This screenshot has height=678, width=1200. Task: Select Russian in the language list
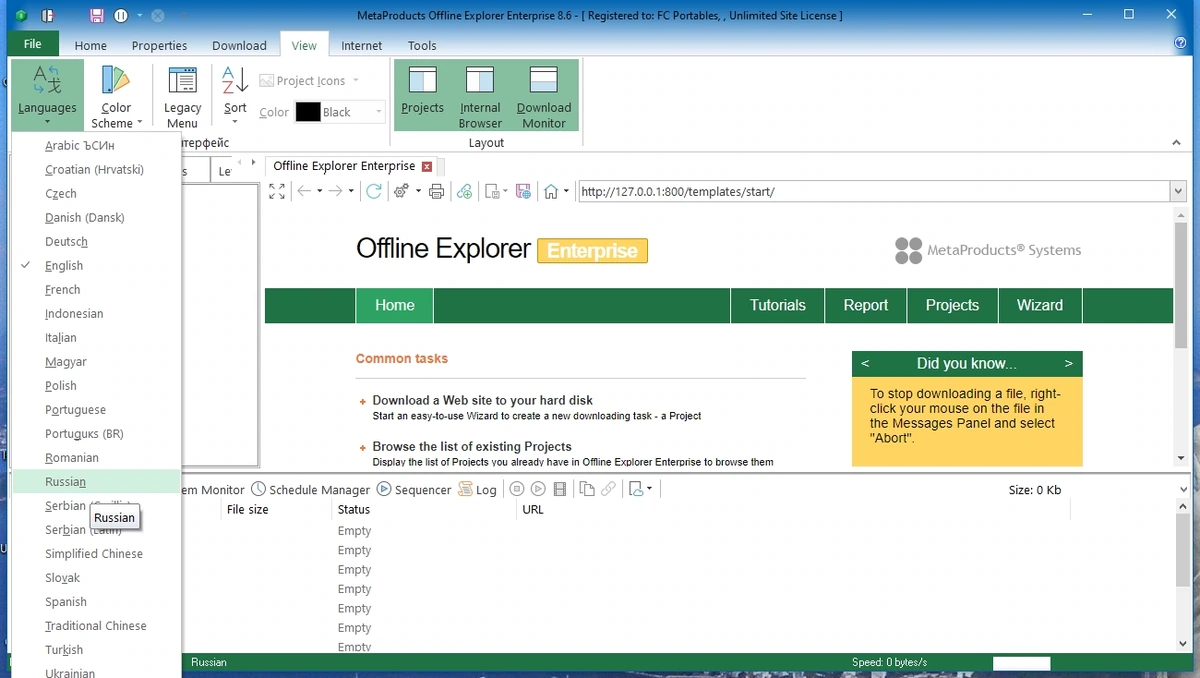pyautogui.click(x=96, y=482)
